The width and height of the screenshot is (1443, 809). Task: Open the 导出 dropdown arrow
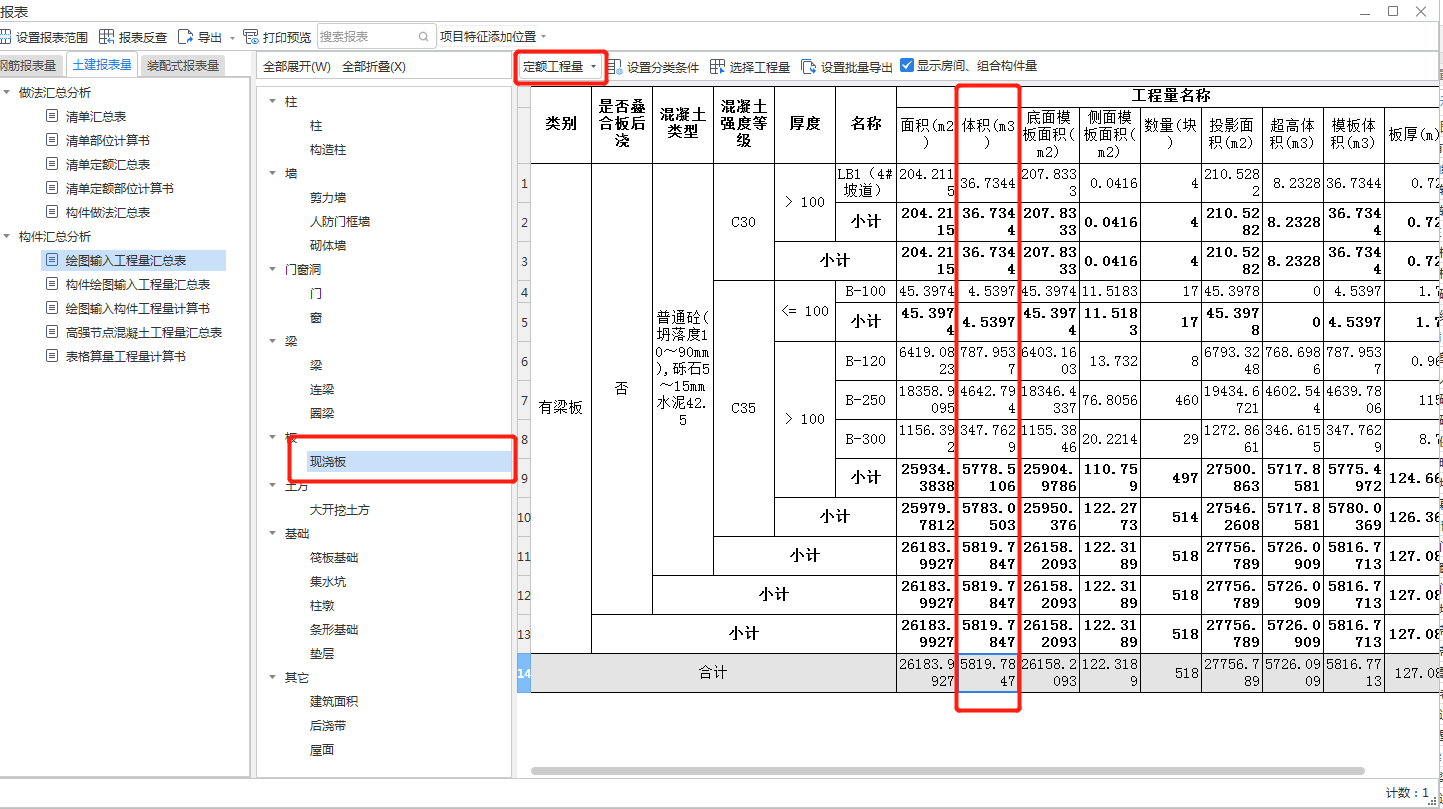click(x=232, y=38)
